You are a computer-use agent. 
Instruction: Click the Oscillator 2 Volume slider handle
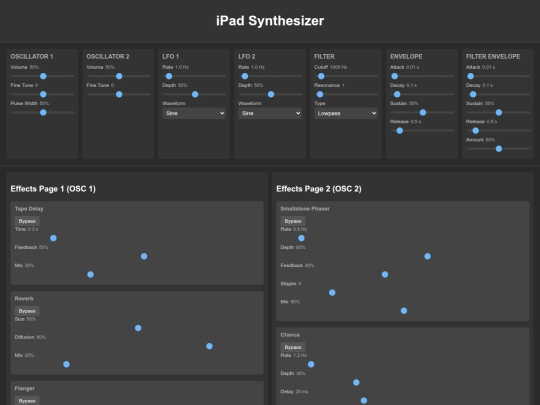point(119,76)
